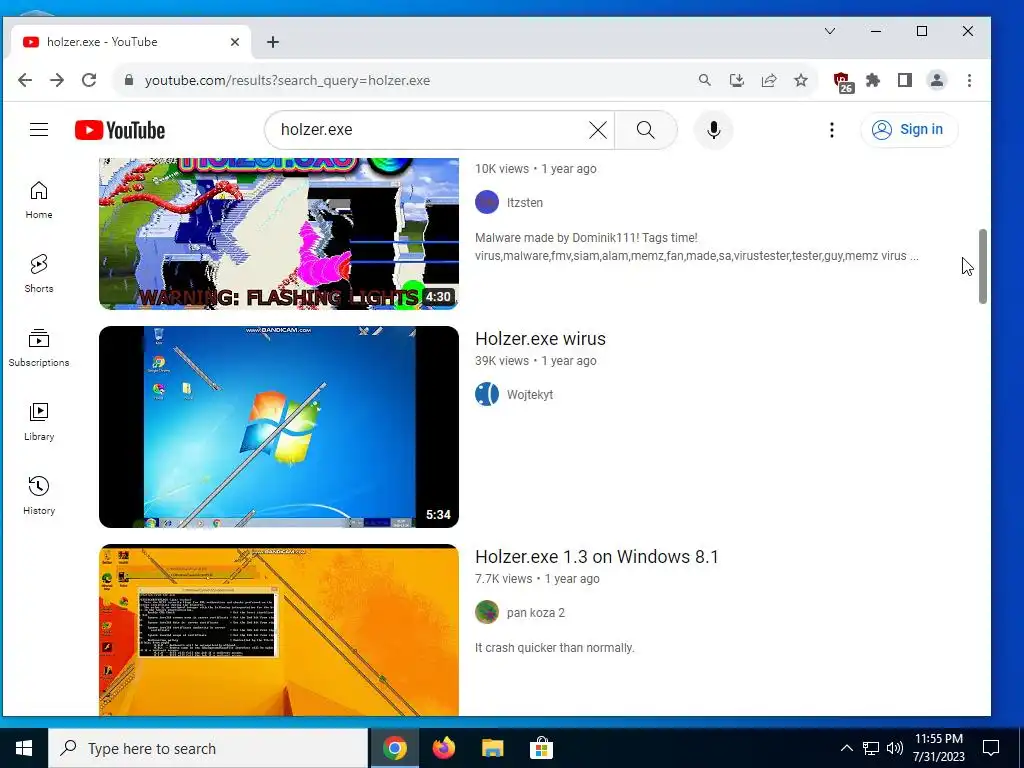Share this page icon
The width and height of the screenshot is (1024, 768).
[x=769, y=80]
